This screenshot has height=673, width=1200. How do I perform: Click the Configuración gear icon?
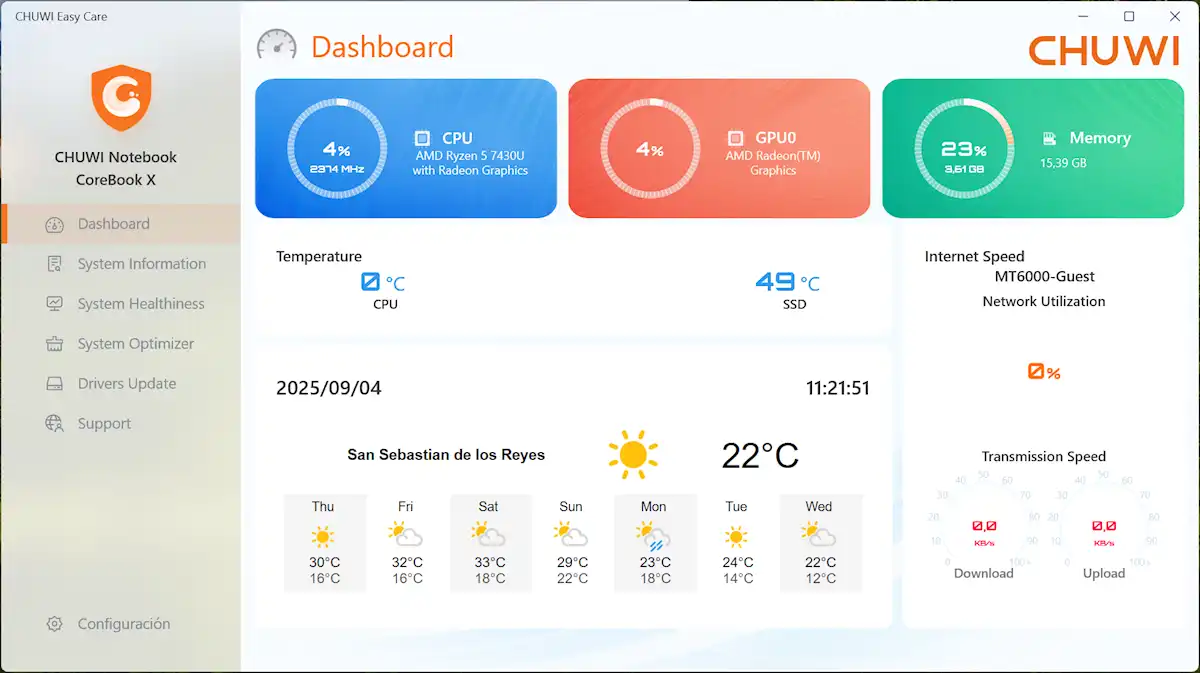pyautogui.click(x=55, y=624)
